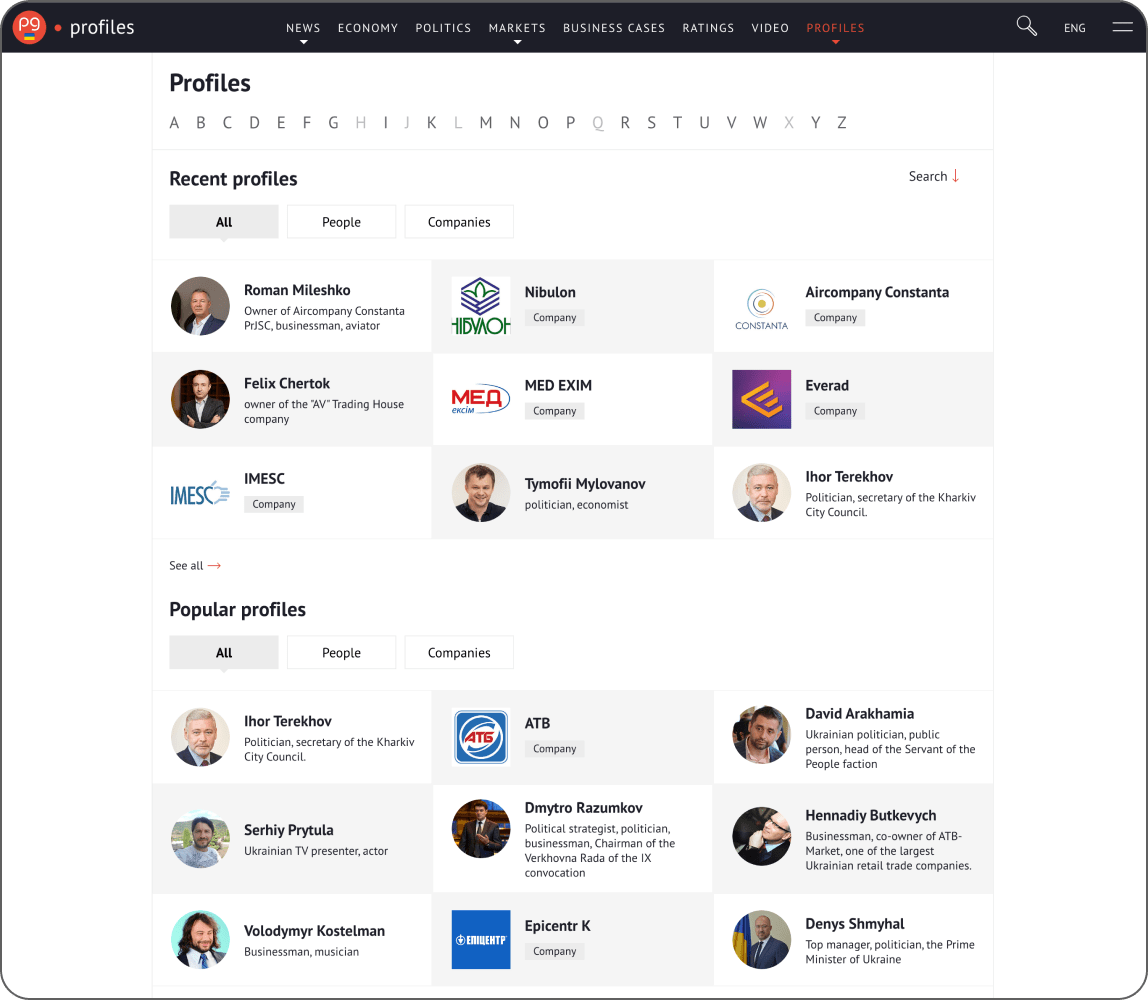The image size is (1148, 1000).
Task: Go to the Ratings menu item
Action: click(x=708, y=28)
